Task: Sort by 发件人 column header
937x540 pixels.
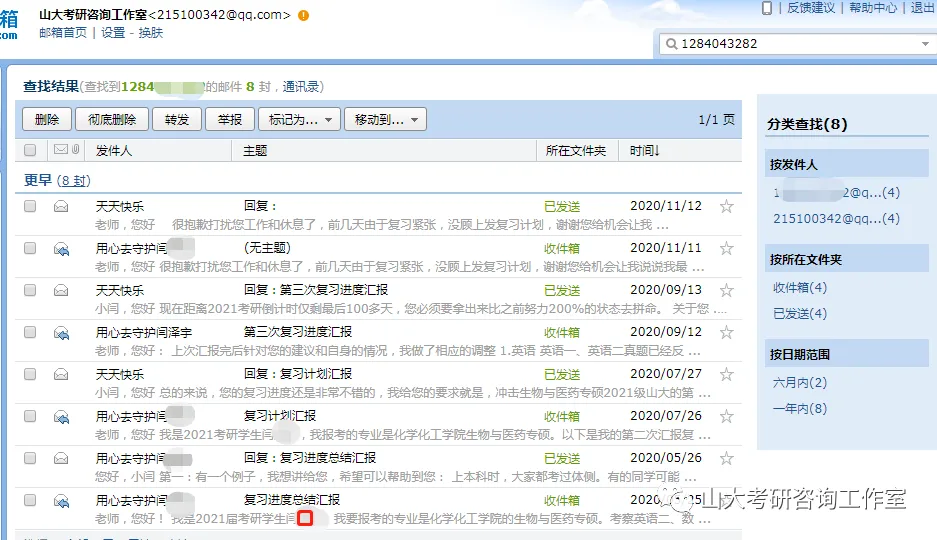Action: tap(114, 151)
